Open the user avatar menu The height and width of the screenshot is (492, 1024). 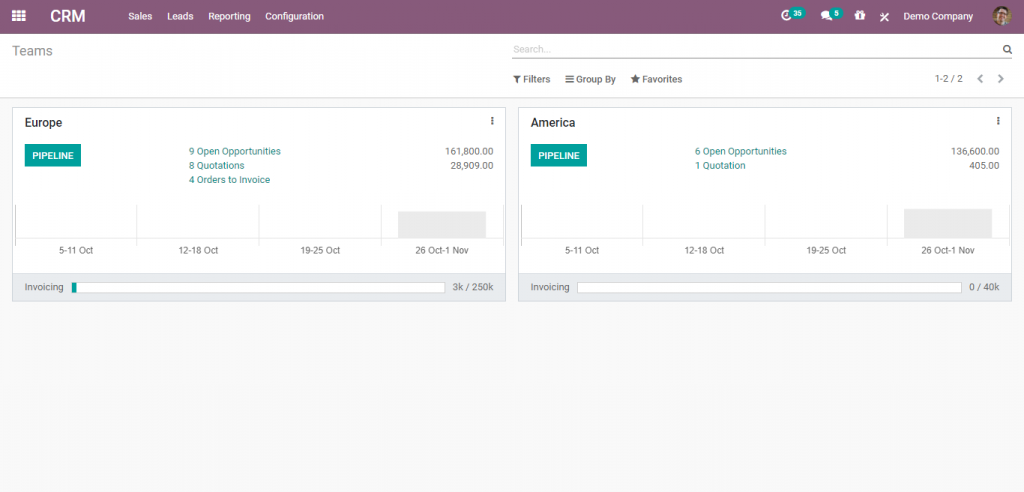click(x=1001, y=16)
